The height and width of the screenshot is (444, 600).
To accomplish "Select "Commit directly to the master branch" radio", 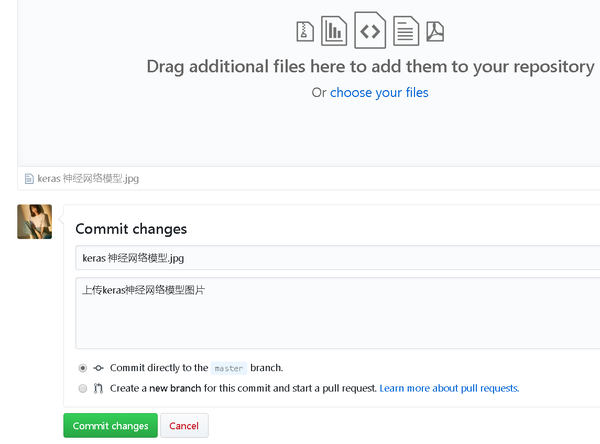I will [x=83, y=368].
